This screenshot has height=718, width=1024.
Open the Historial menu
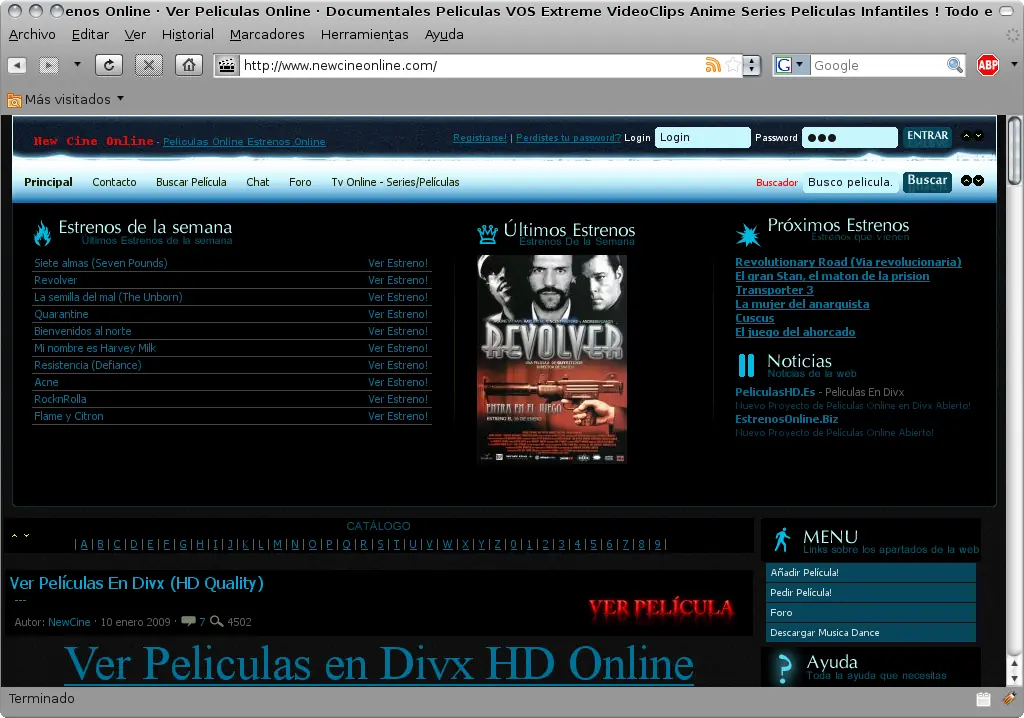[x=187, y=35]
